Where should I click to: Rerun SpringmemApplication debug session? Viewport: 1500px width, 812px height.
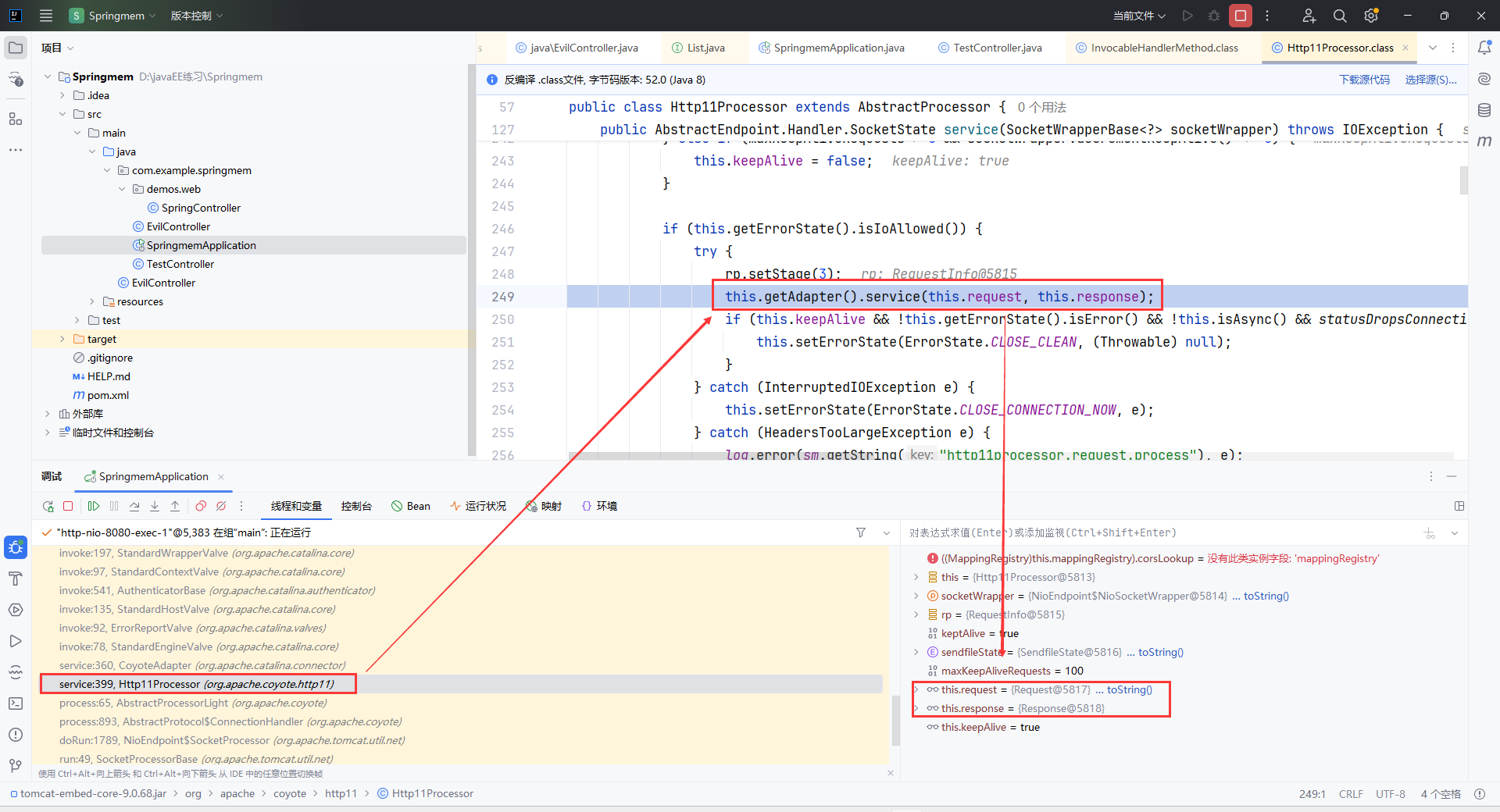pos(48,506)
